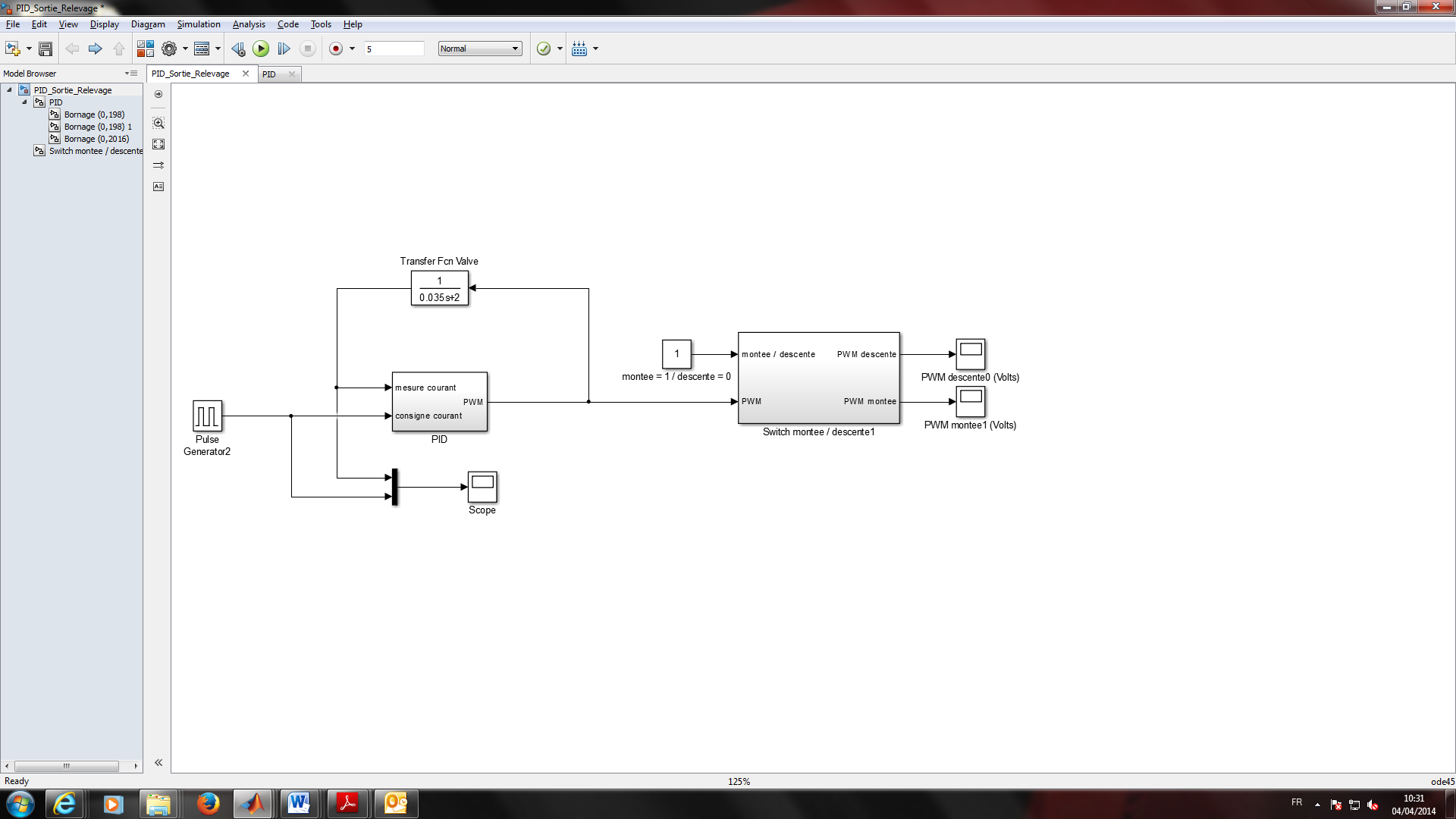Open the Code menu

[287, 24]
